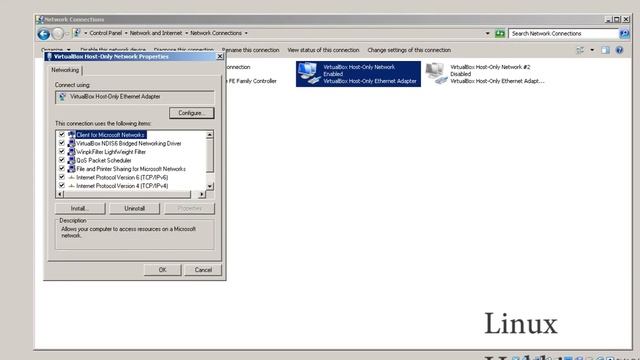640x360 pixels.
Task: Toggle Internet Protocol Version 4 checkbox
Action: pos(62,185)
